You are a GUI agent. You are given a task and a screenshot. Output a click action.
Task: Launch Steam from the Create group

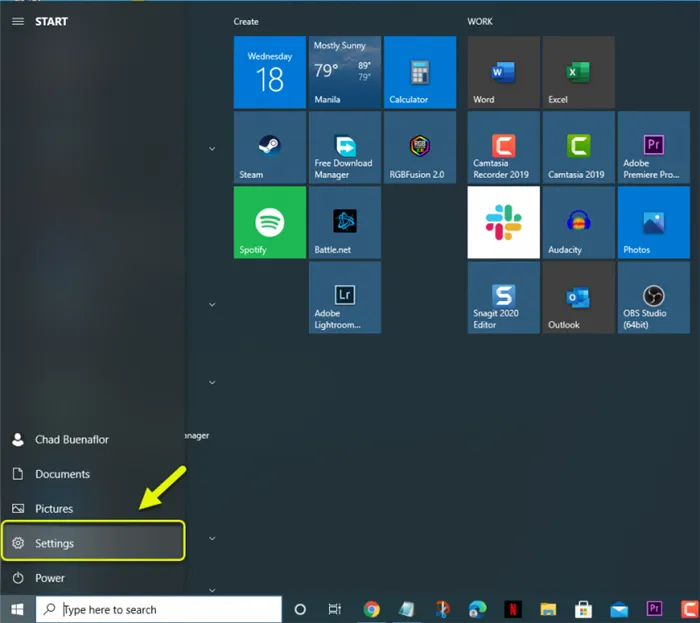(270, 147)
